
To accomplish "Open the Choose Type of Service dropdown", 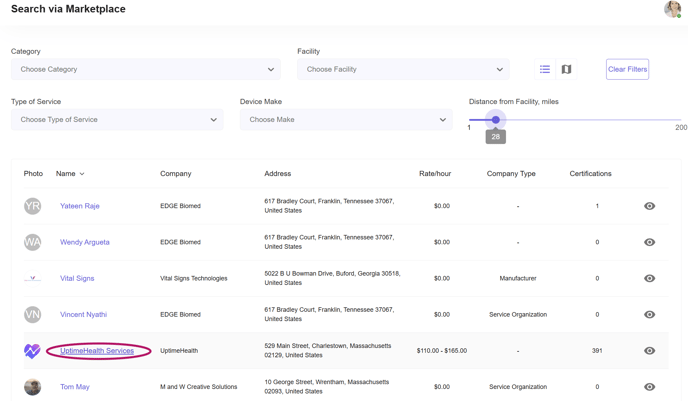I will click(117, 120).
